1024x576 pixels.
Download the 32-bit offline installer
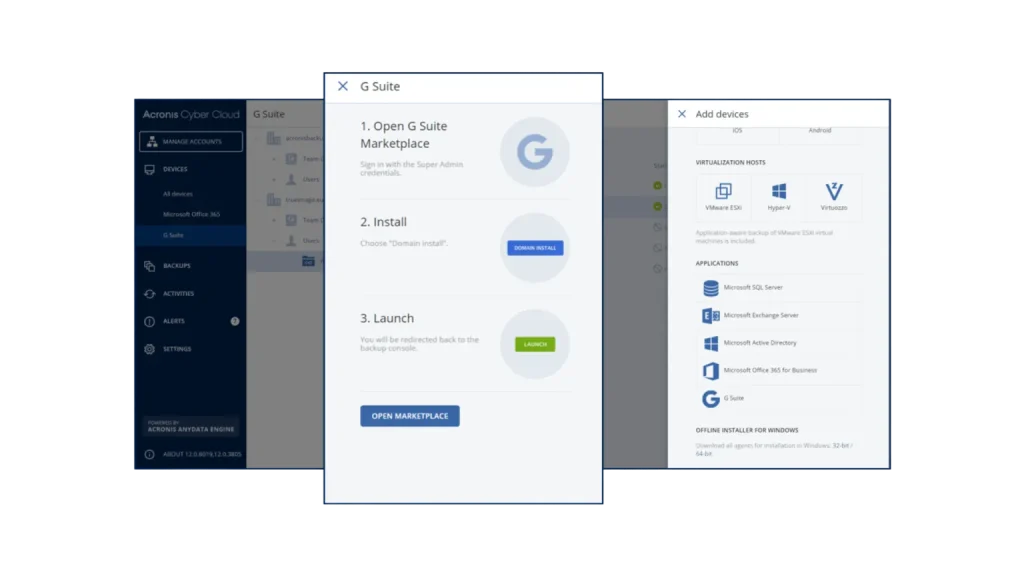pos(840,445)
